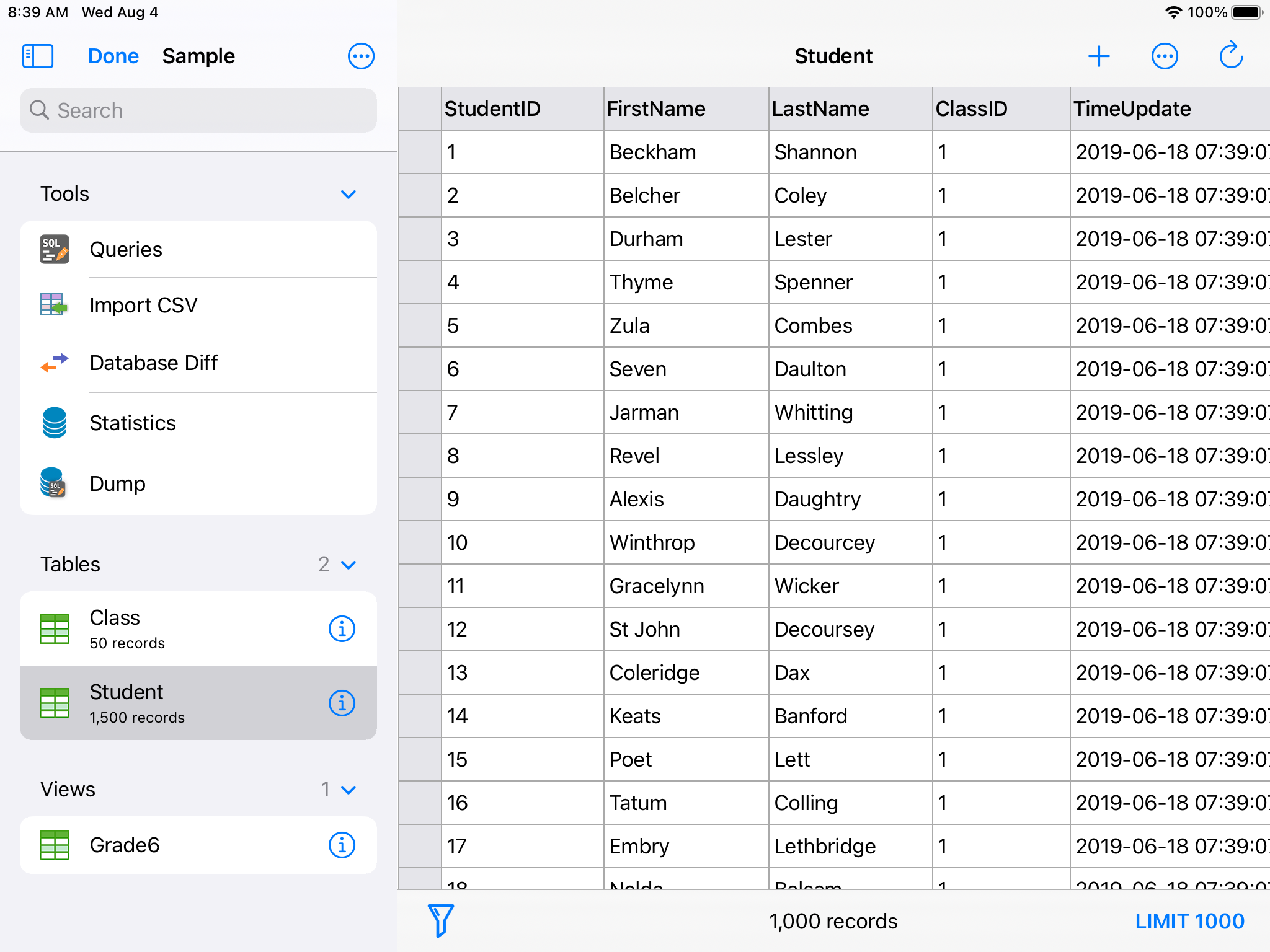Collapse the Tables section
This screenshot has width=1270, height=952.
coord(349,565)
